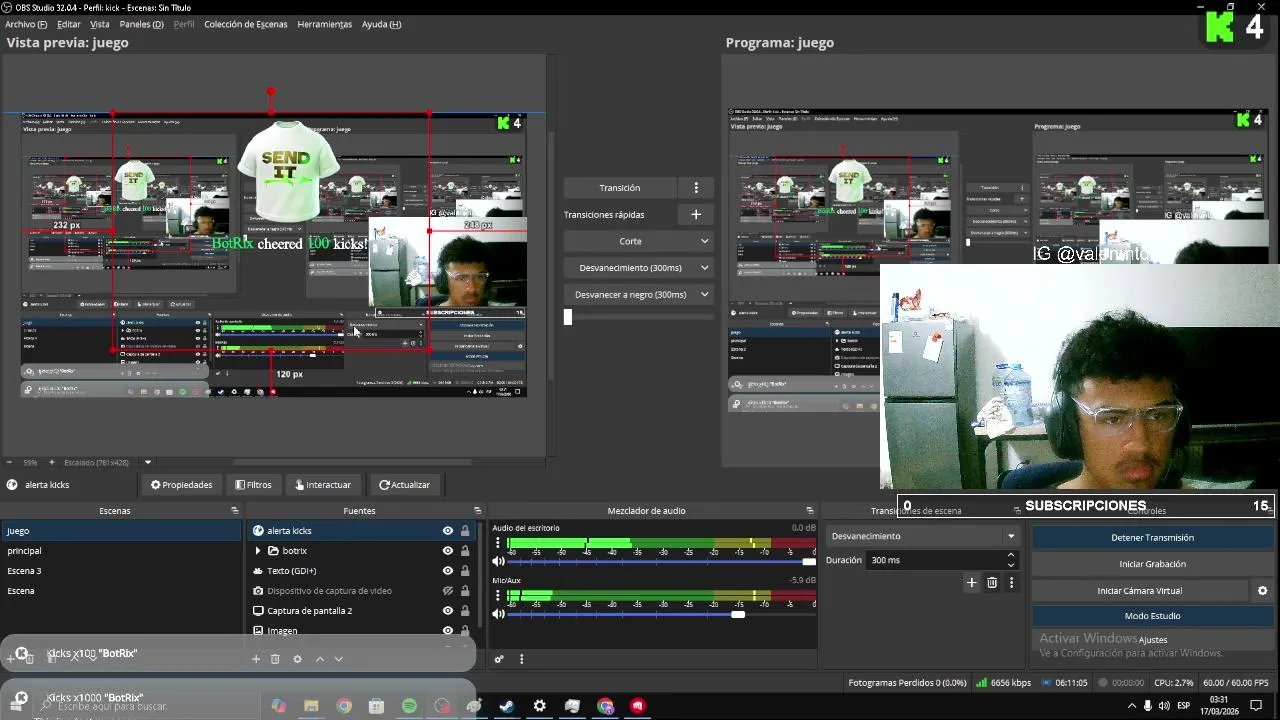Screen dimensions: 1280x720
Task: Open Propiedades of selected source
Action: (x=182, y=485)
